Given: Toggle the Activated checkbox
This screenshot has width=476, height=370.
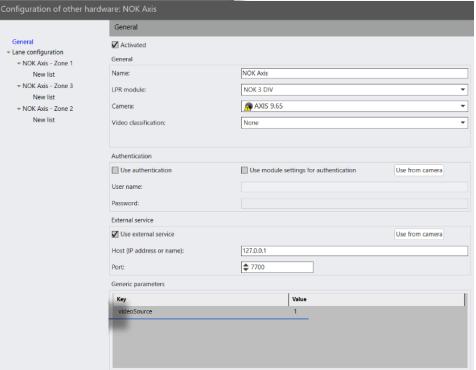Looking at the screenshot, I should point(115,45).
